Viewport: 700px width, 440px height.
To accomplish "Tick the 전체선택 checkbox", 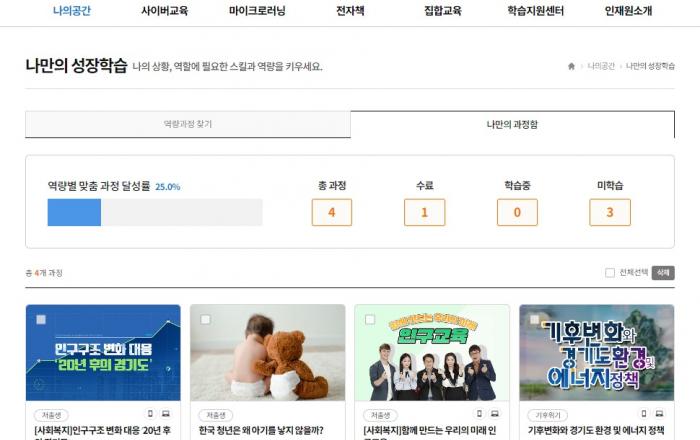I will [x=610, y=273].
